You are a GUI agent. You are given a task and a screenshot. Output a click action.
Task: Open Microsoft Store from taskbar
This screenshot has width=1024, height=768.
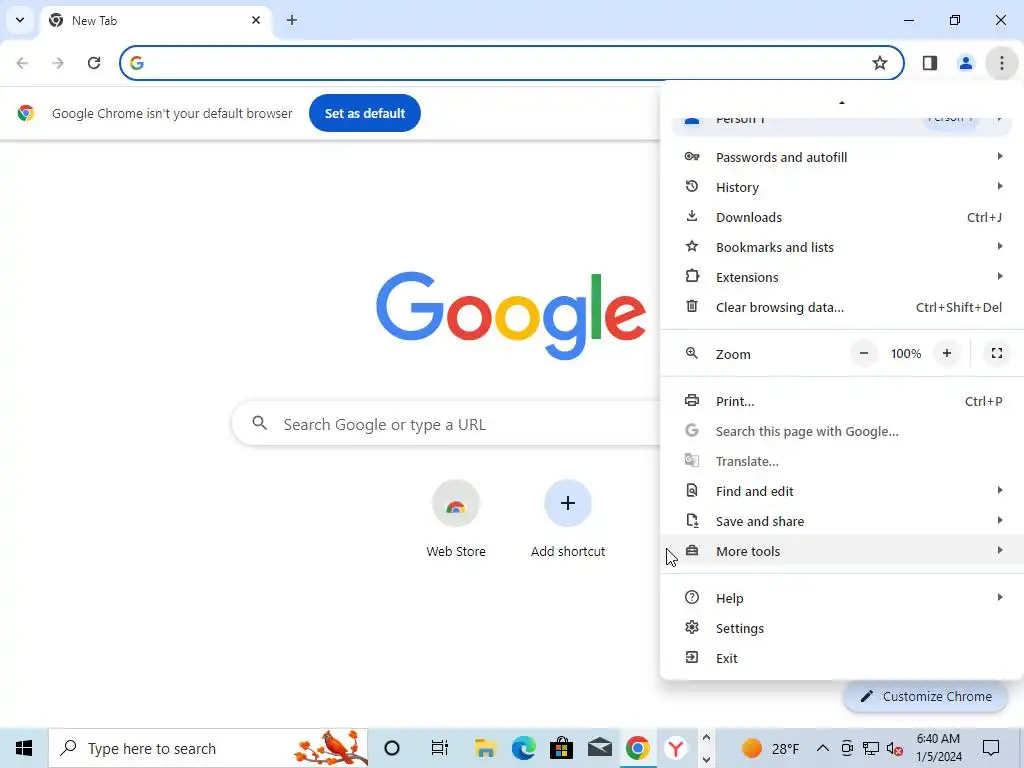pyautogui.click(x=561, y=748)
